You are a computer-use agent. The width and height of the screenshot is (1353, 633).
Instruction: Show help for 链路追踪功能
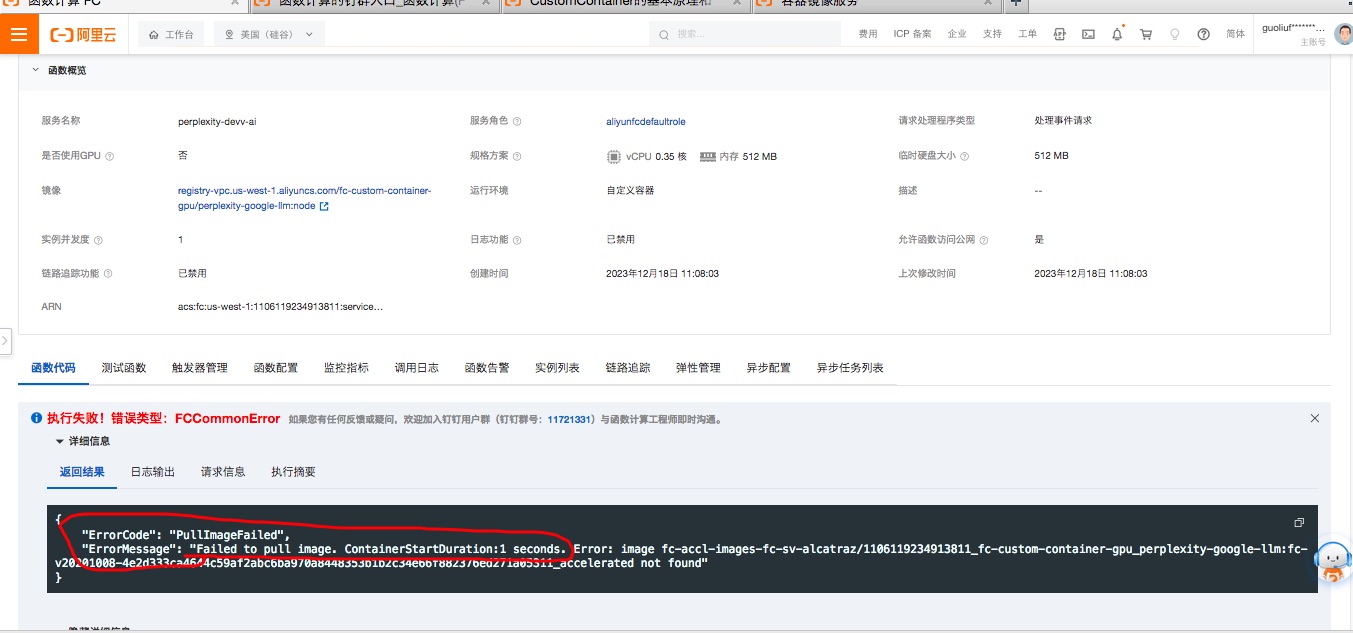click(108, 274)
